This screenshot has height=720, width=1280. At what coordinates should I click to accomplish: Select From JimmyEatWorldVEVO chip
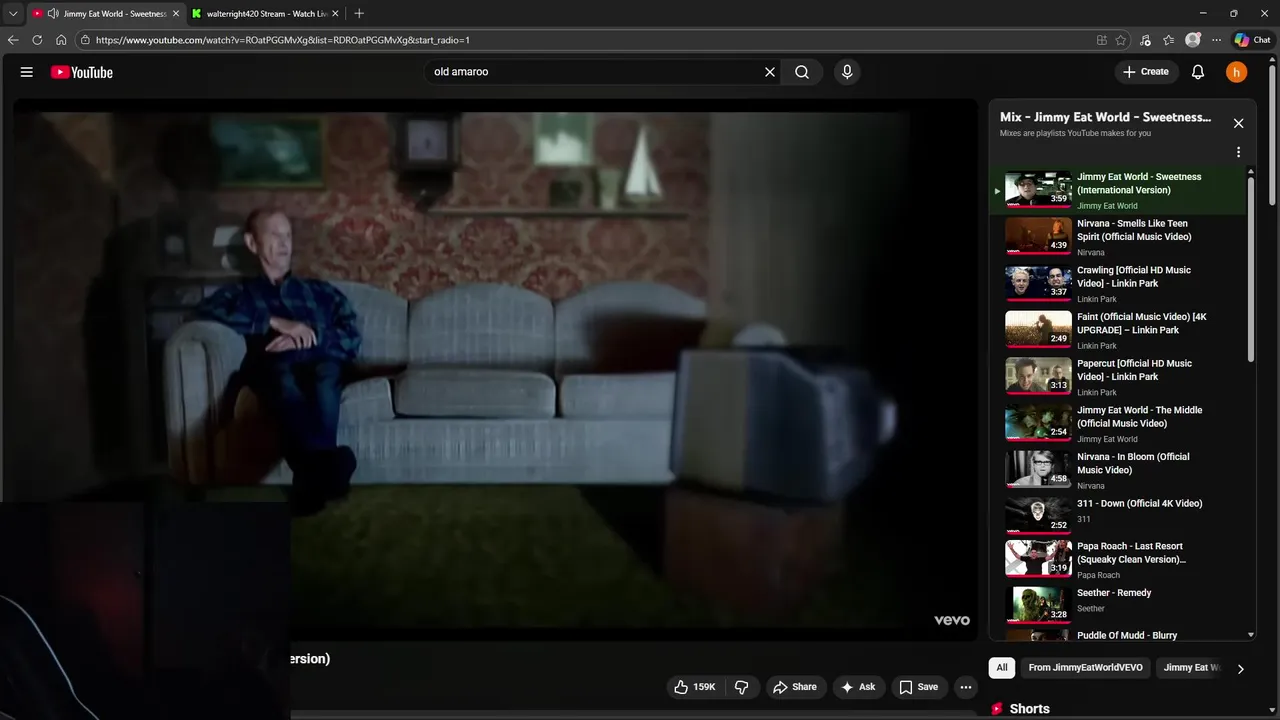point(1087,668)
